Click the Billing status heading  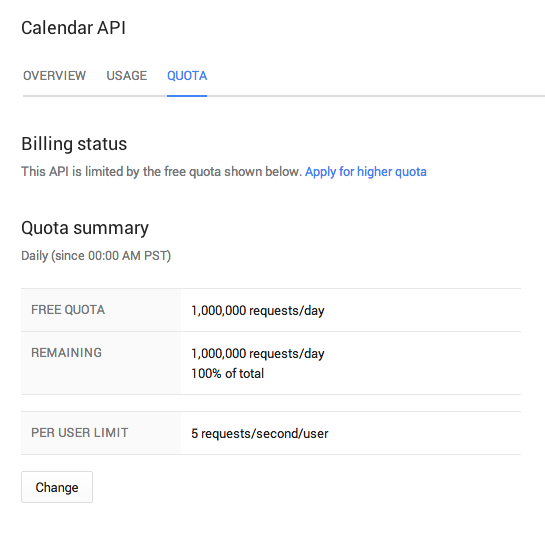click(74, 144)
